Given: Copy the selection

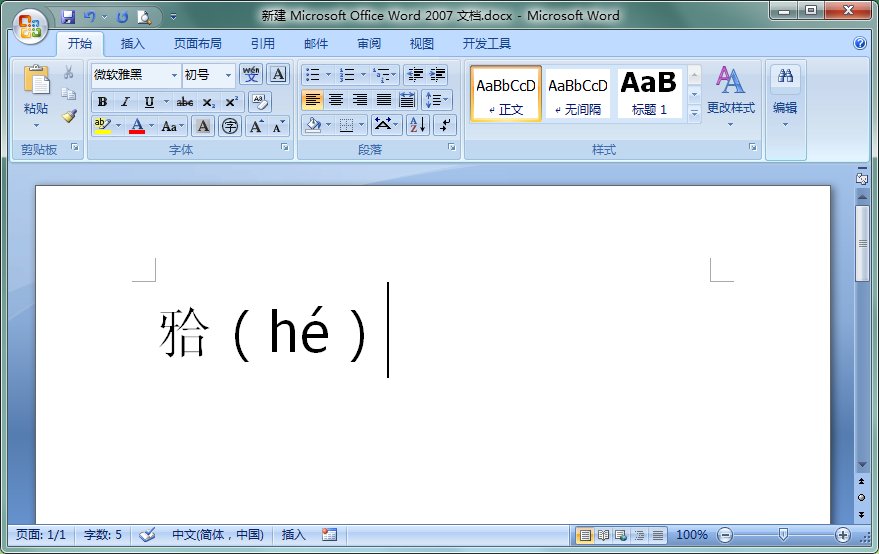Looking at the screenshot, I should [x=68, y=94].
